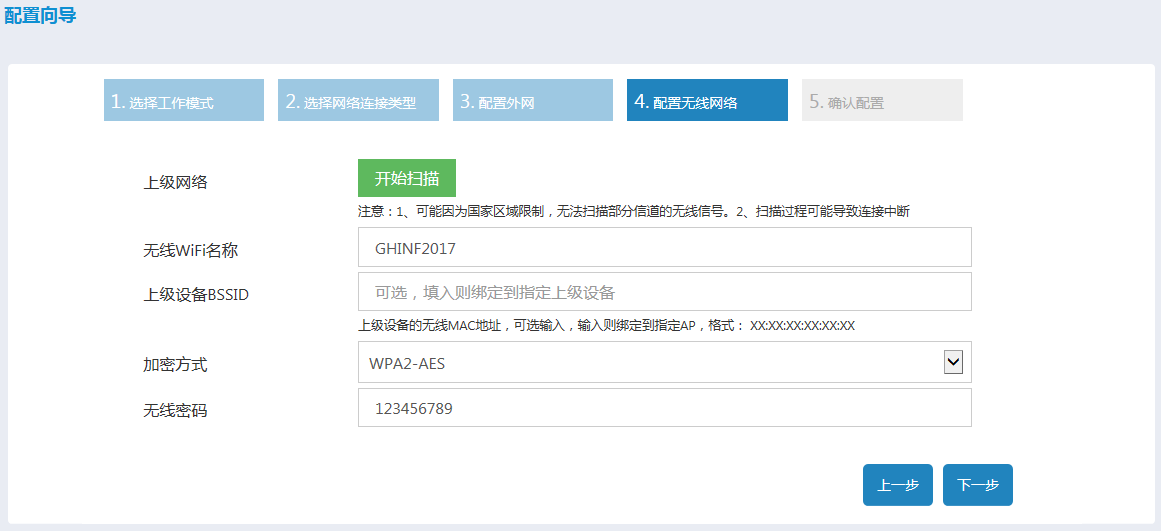Select the active step 4 配置无线网络
Viewport: 1161px width, 531px height.
[x=707, y=101]
